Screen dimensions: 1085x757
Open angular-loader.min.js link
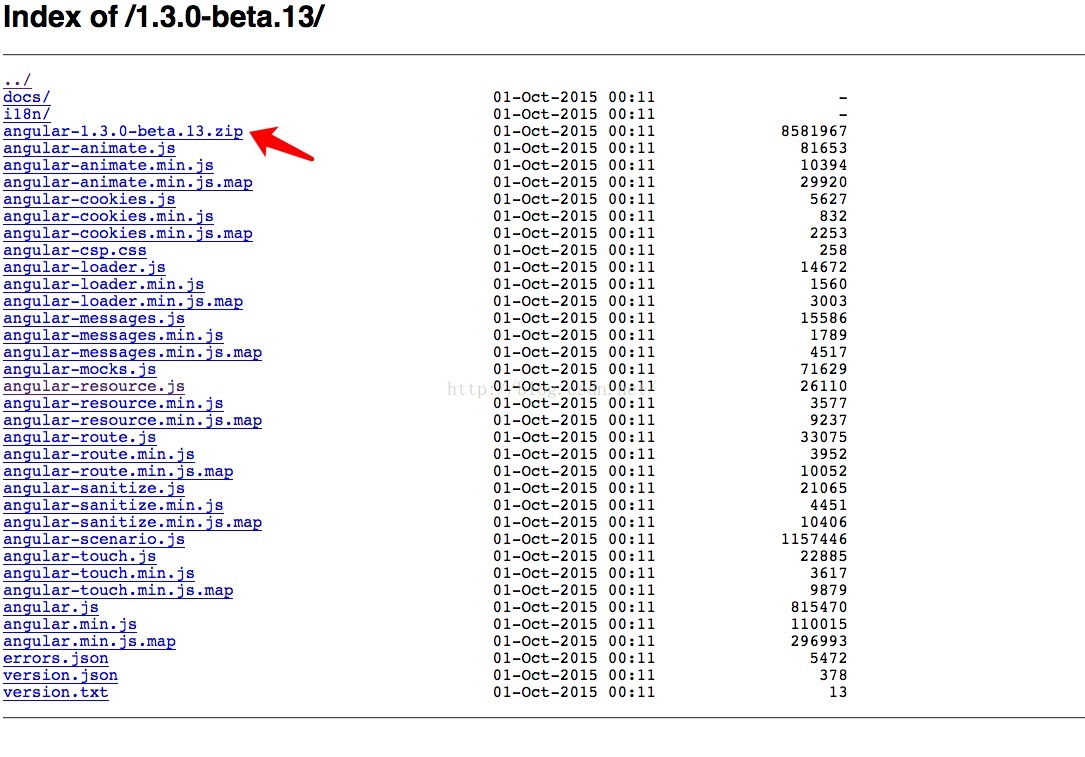[104, 284]
